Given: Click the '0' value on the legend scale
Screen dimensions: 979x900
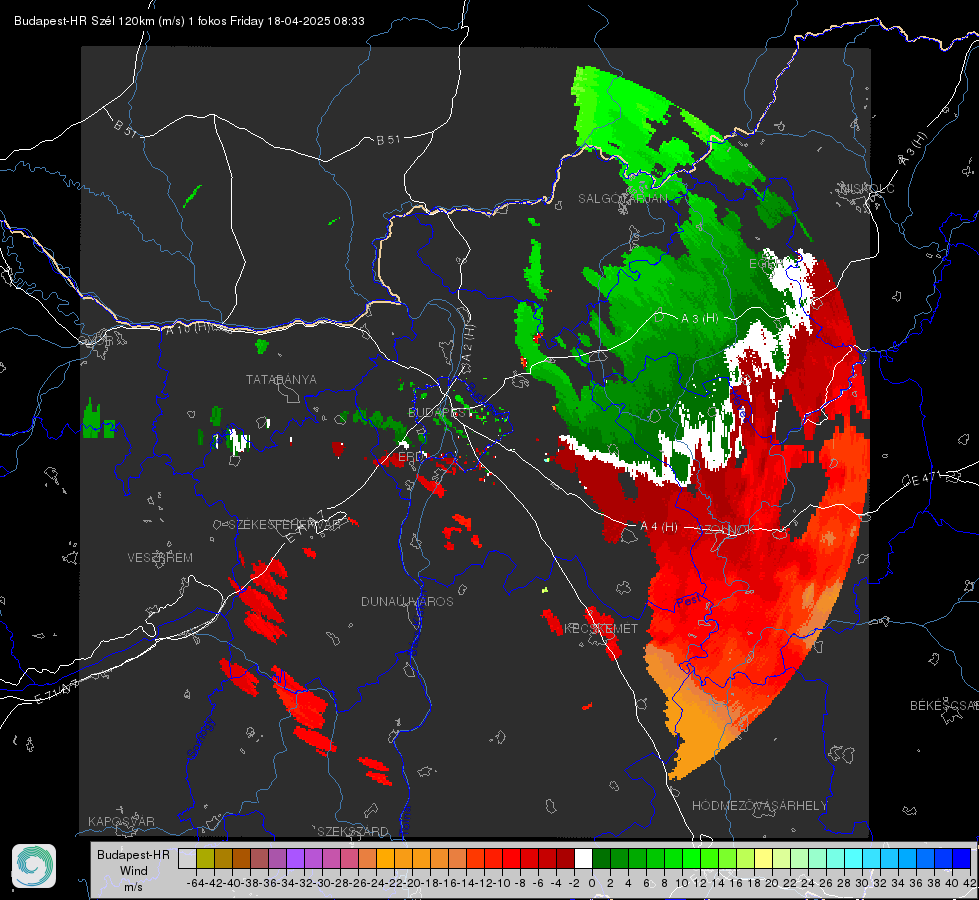Looking at the screenshot, I should 592,883.
